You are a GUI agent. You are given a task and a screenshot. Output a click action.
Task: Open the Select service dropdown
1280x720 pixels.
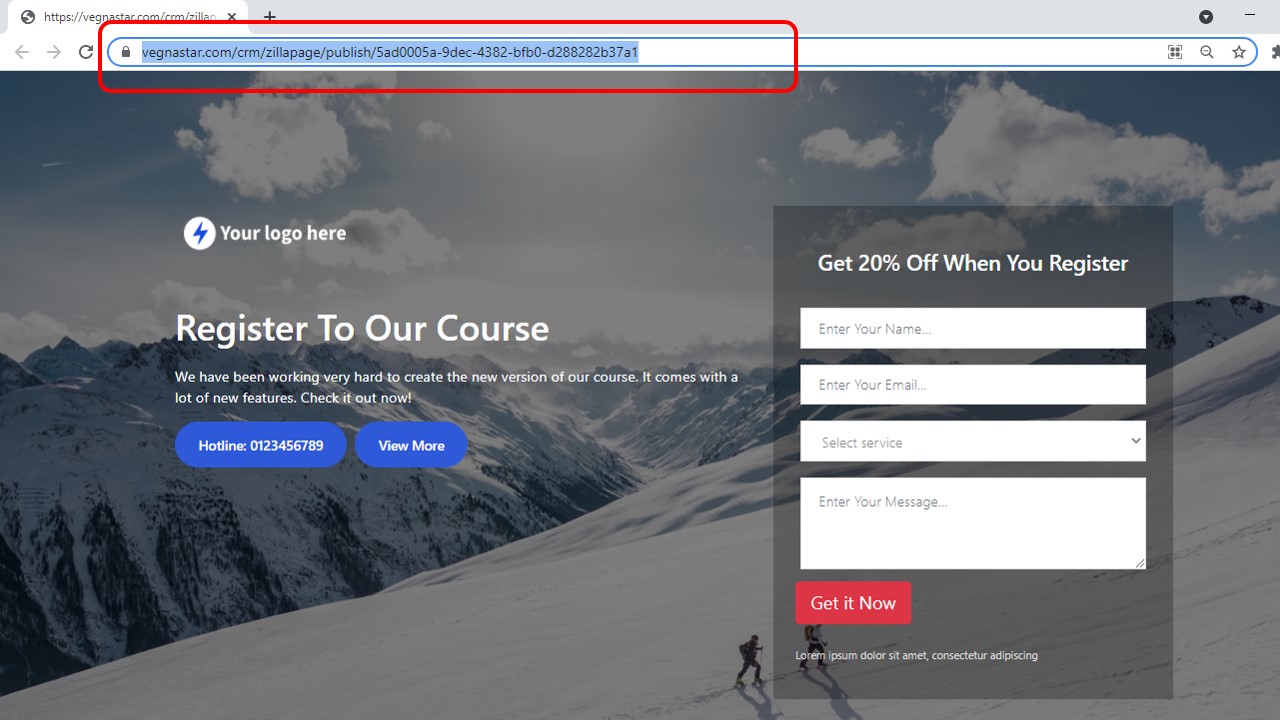coord(972,441)
